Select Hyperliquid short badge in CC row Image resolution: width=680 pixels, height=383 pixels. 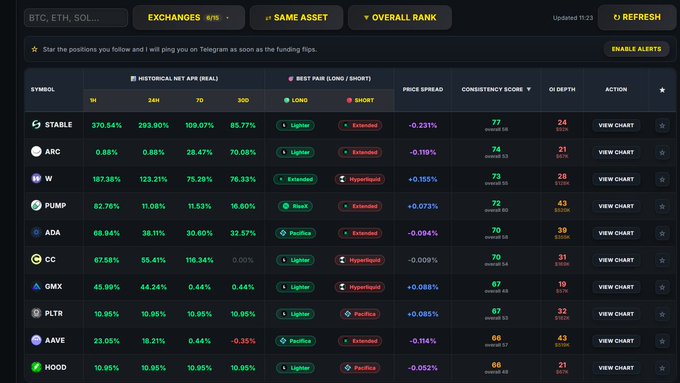(360, 260)
